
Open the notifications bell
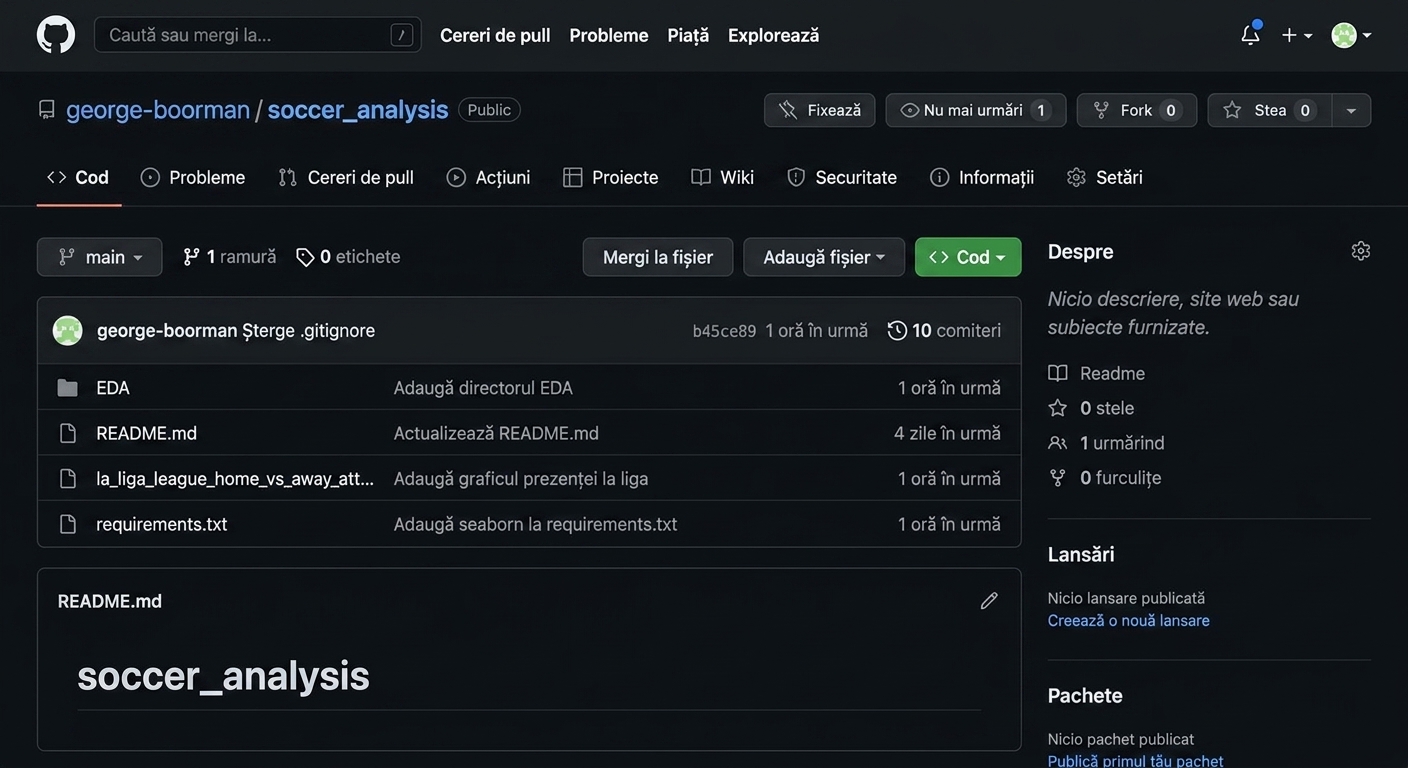tap(1250, 35)
